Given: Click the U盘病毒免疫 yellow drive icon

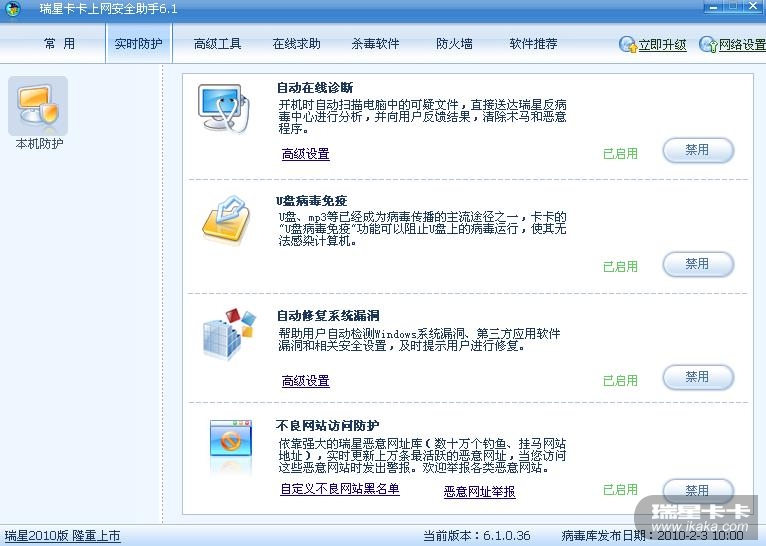Looking at the screenshot, I should (226, 219).
